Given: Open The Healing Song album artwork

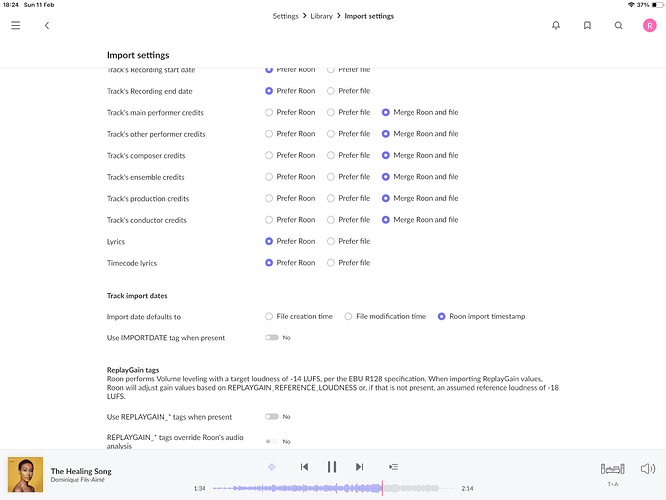Looking at the screenshot, I should point(25,475).
